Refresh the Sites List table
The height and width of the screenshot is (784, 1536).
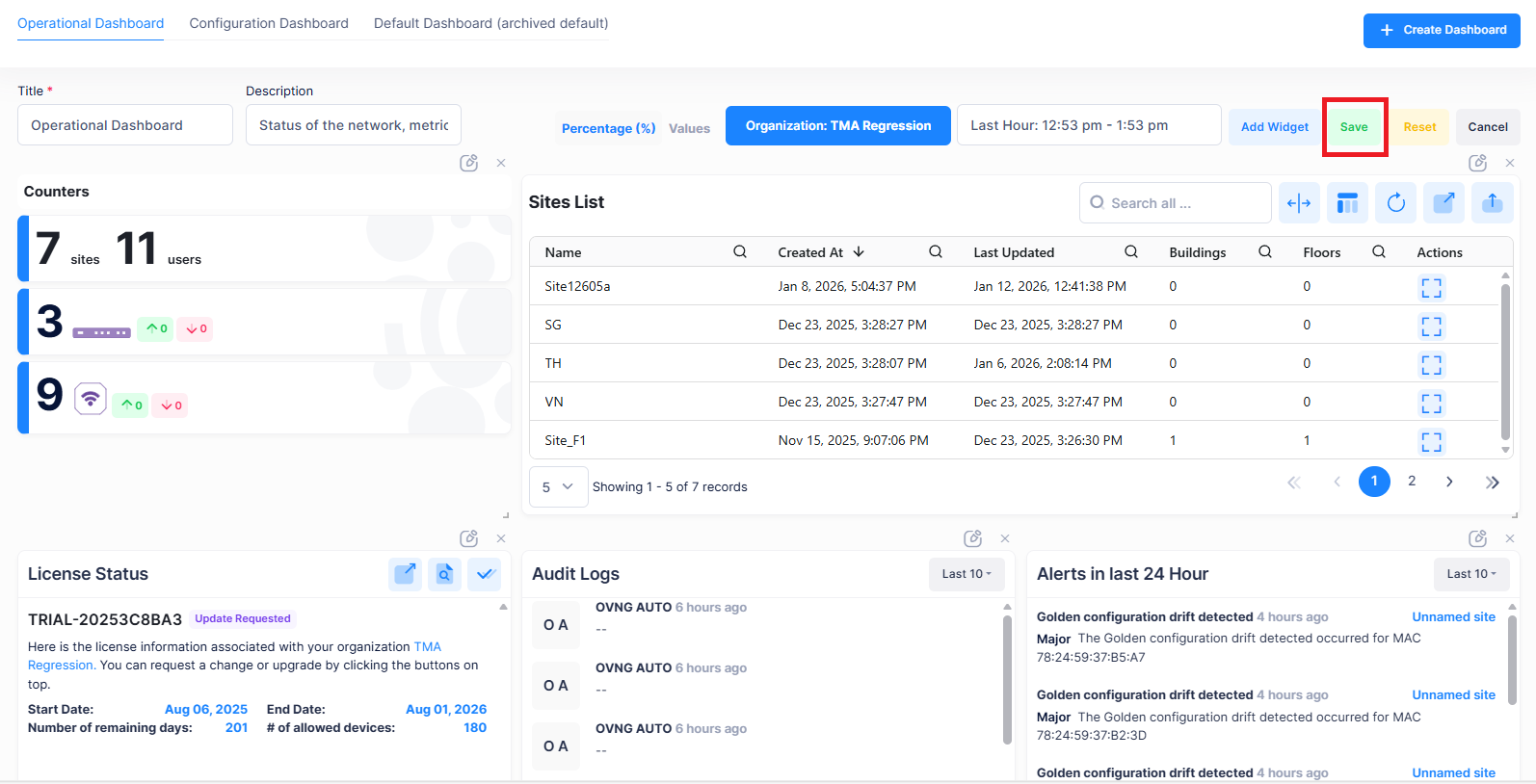(x=1395, y=202)
